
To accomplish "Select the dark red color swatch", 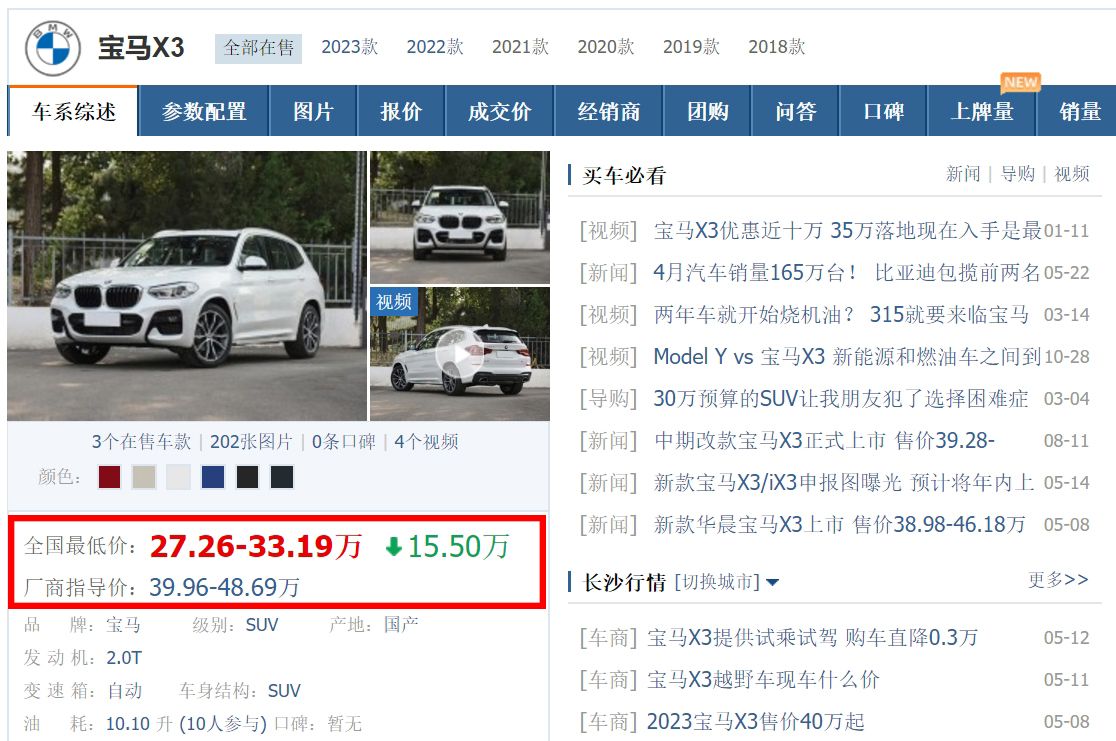I will pyautogui.click(x=109, y=477).
